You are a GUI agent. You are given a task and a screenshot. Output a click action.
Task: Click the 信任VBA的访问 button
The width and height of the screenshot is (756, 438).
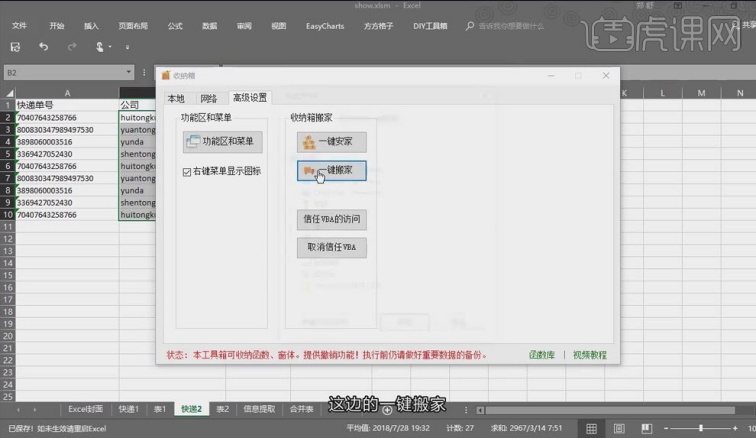tap(332, 219)
